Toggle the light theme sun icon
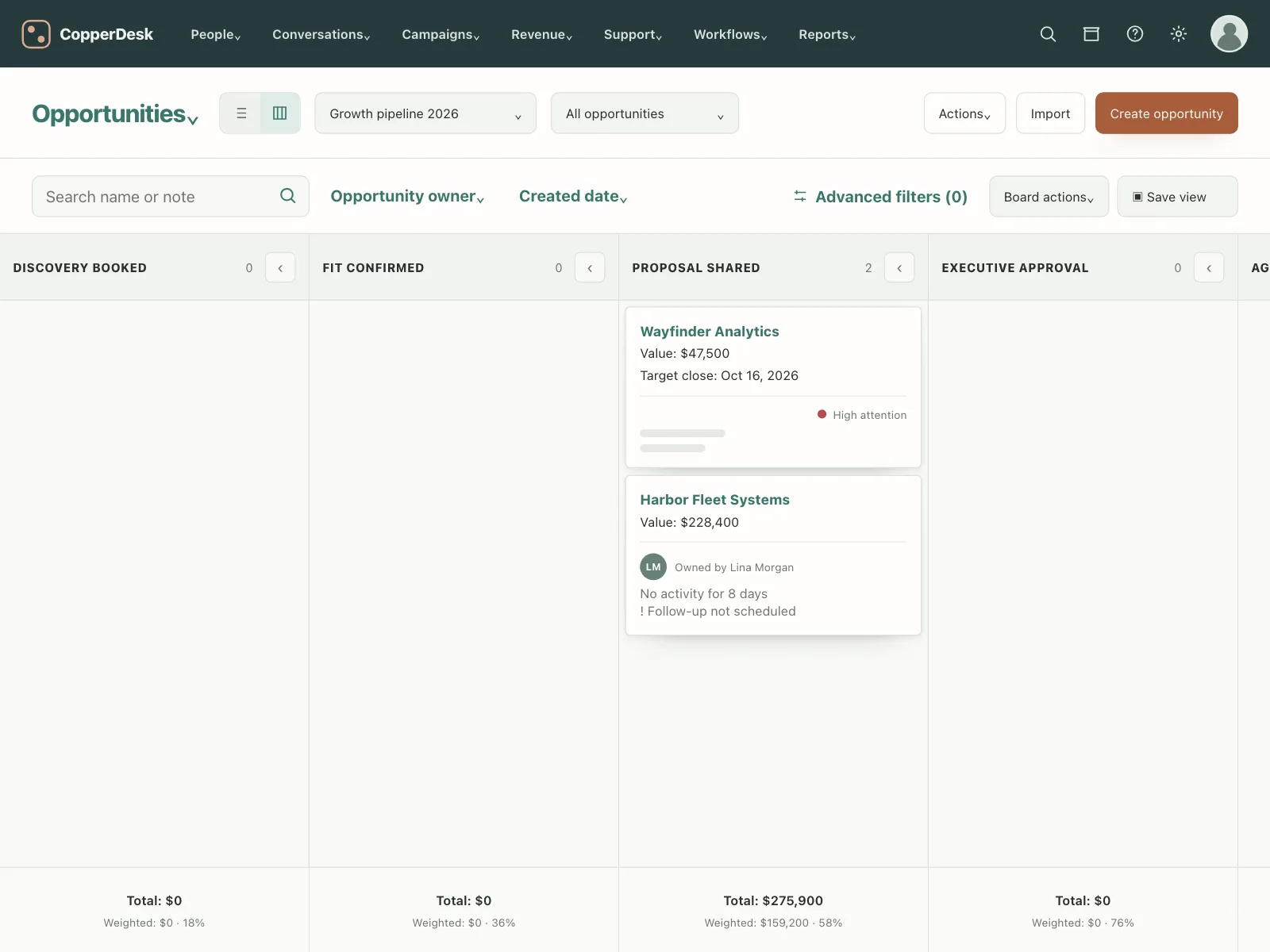 [x=1179, y=34]
